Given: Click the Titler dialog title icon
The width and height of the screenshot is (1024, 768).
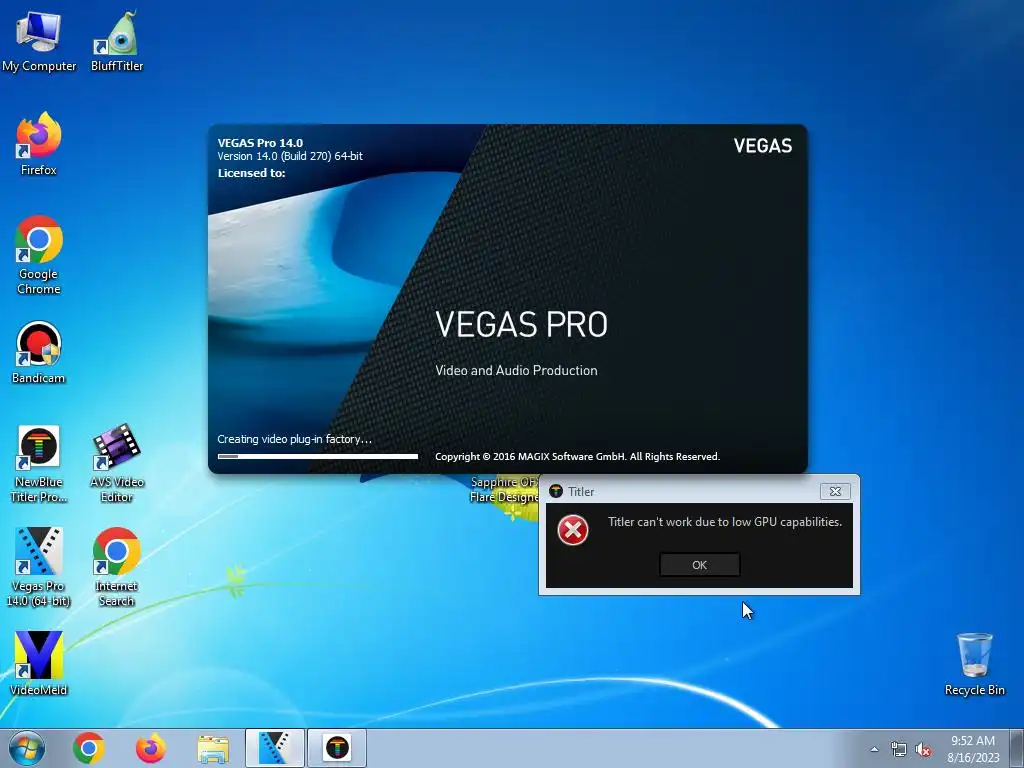Looking at the screenshot, I should click(556, 491).
